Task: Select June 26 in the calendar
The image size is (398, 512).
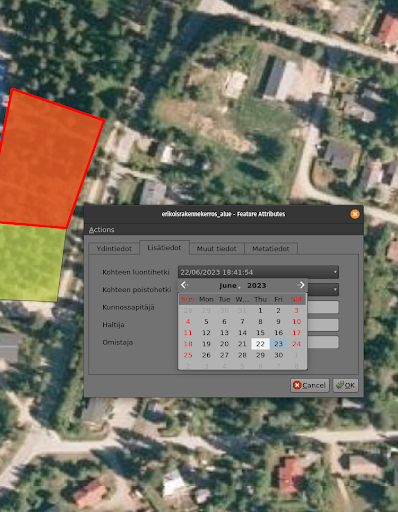Action: (206, 355)
